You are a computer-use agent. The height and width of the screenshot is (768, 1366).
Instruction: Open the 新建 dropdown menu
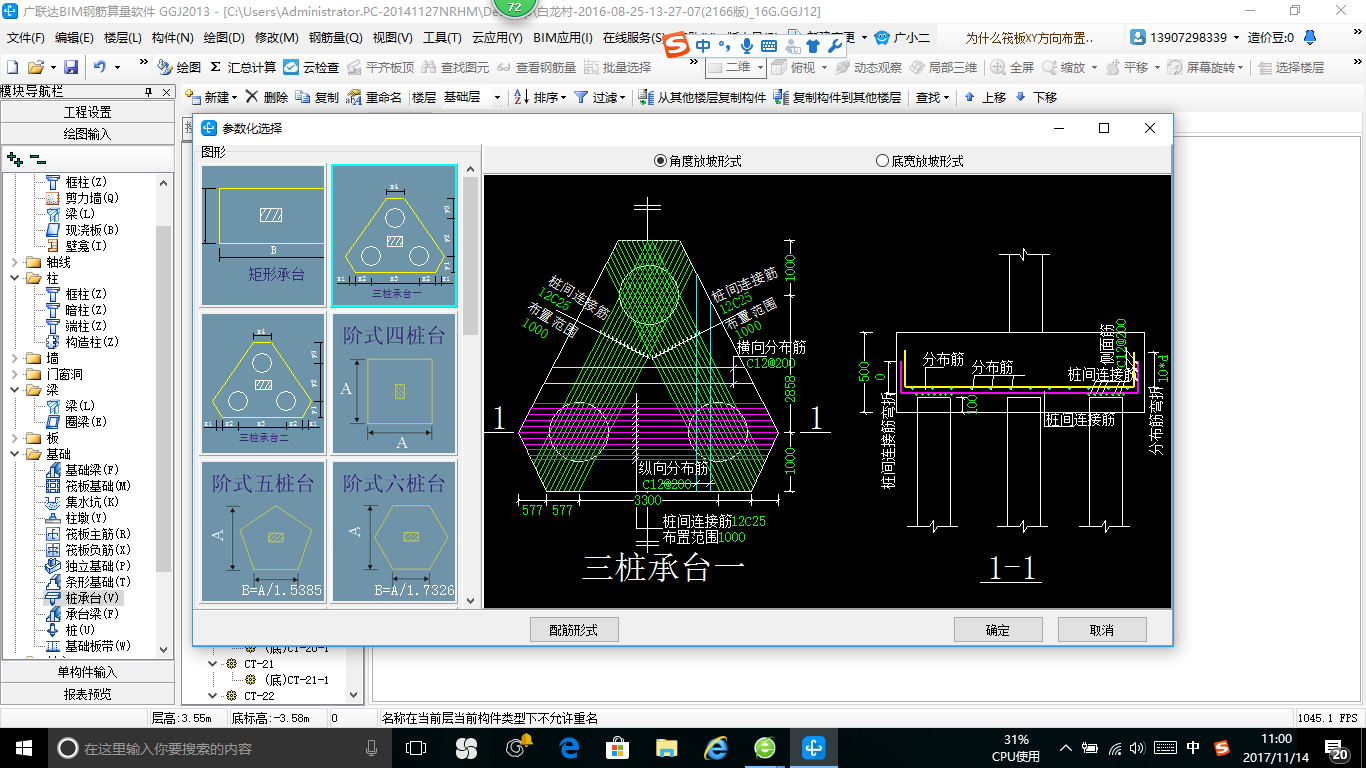click(234, 97)
